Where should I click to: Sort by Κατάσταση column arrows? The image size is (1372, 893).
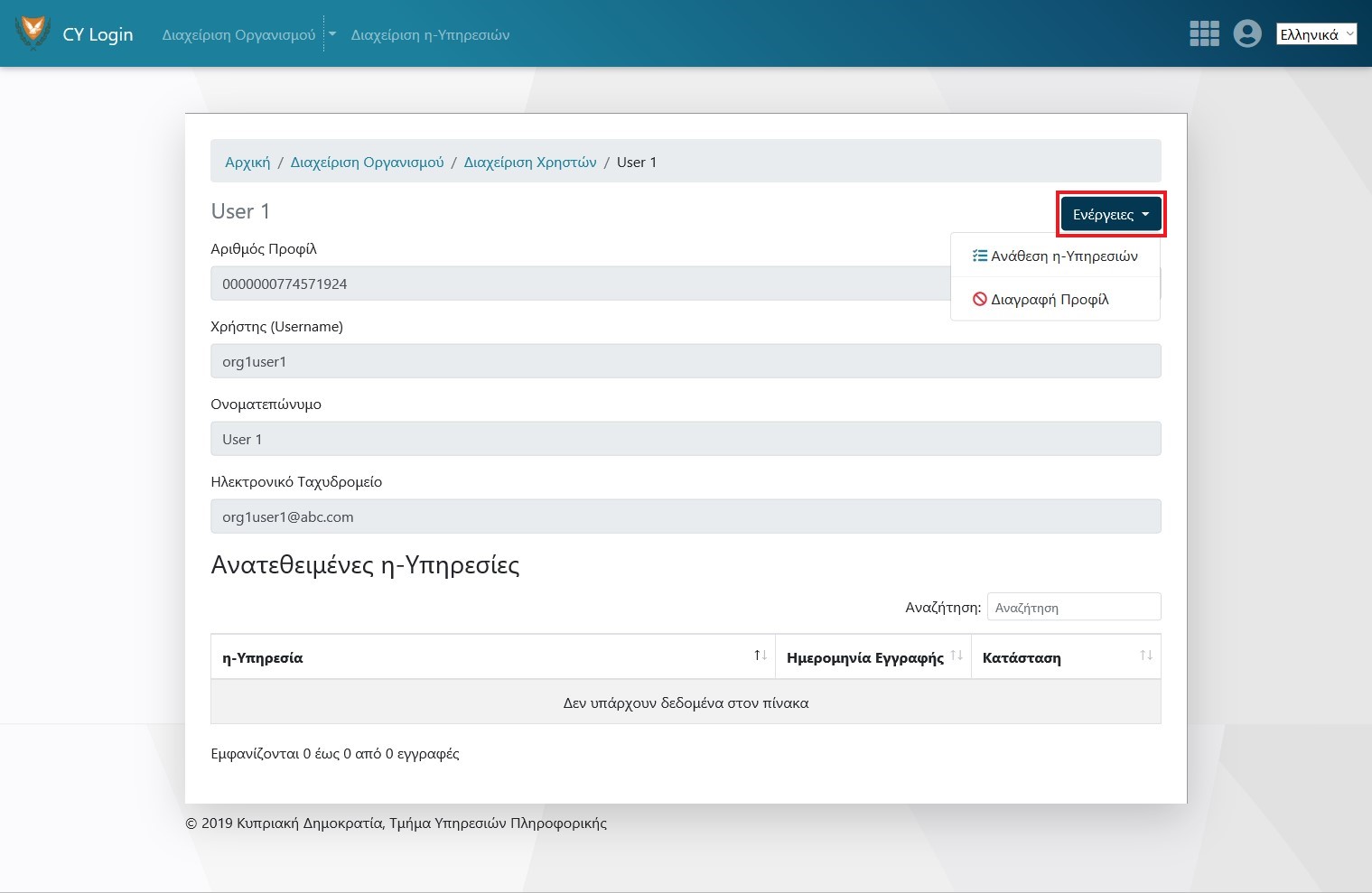(1145, 656)
